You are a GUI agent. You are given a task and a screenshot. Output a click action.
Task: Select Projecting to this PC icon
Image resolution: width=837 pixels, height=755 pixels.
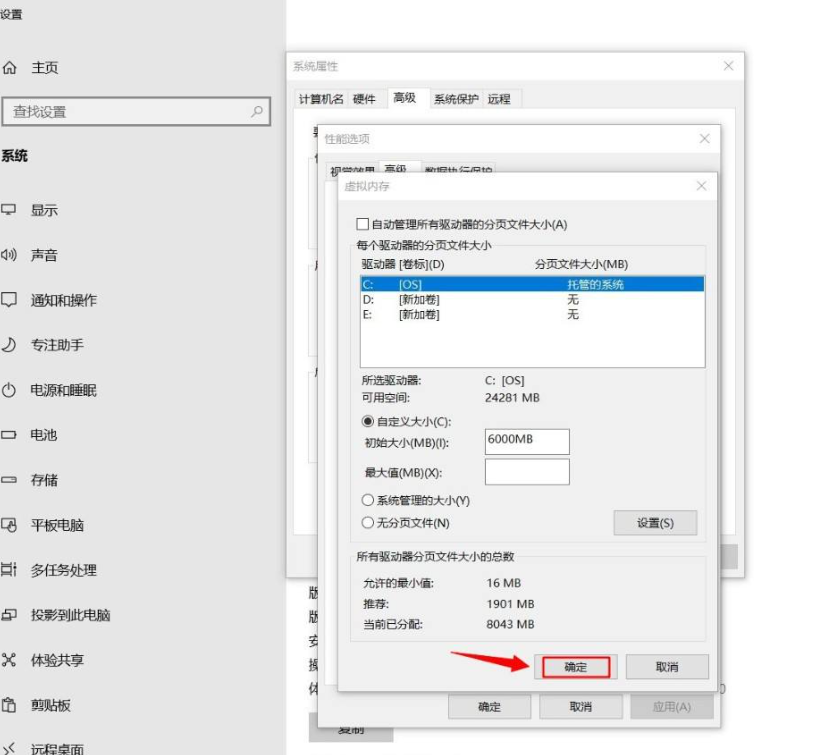pos(9,615)
